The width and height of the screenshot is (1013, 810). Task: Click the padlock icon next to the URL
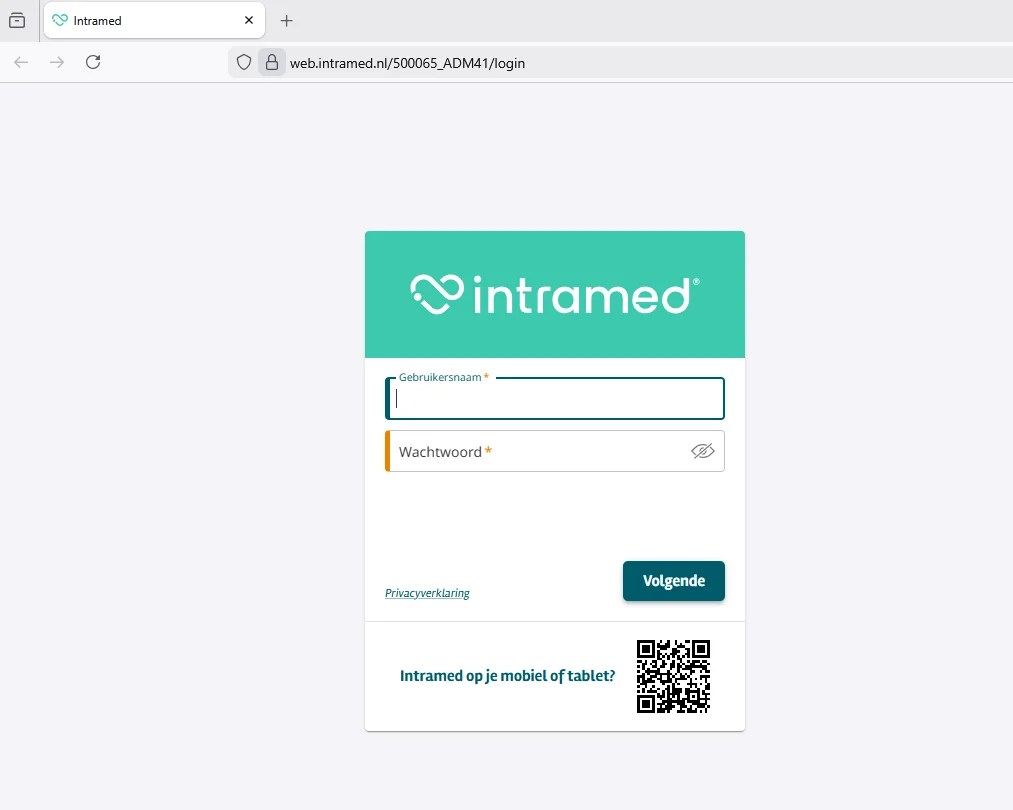tap(271, 62)
